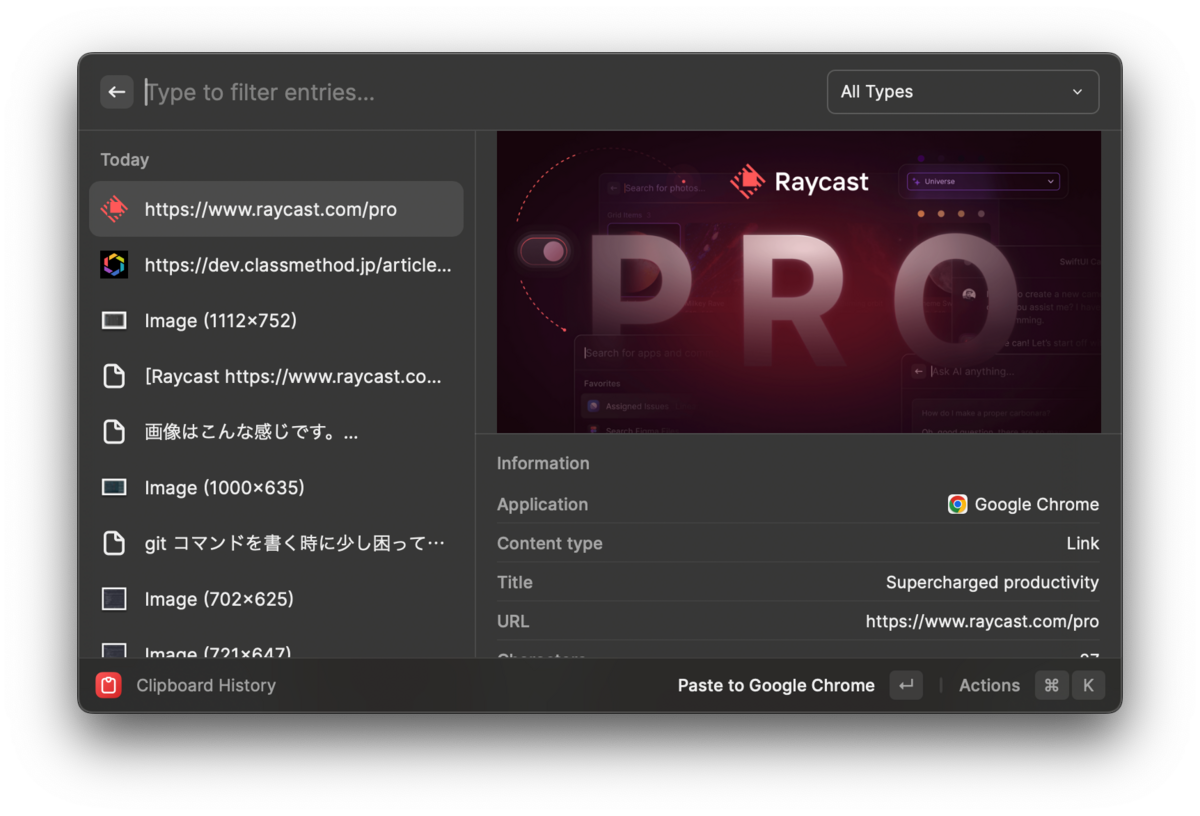
Task: Click the Supercharged productivity title value
Action: click(992, 582)
